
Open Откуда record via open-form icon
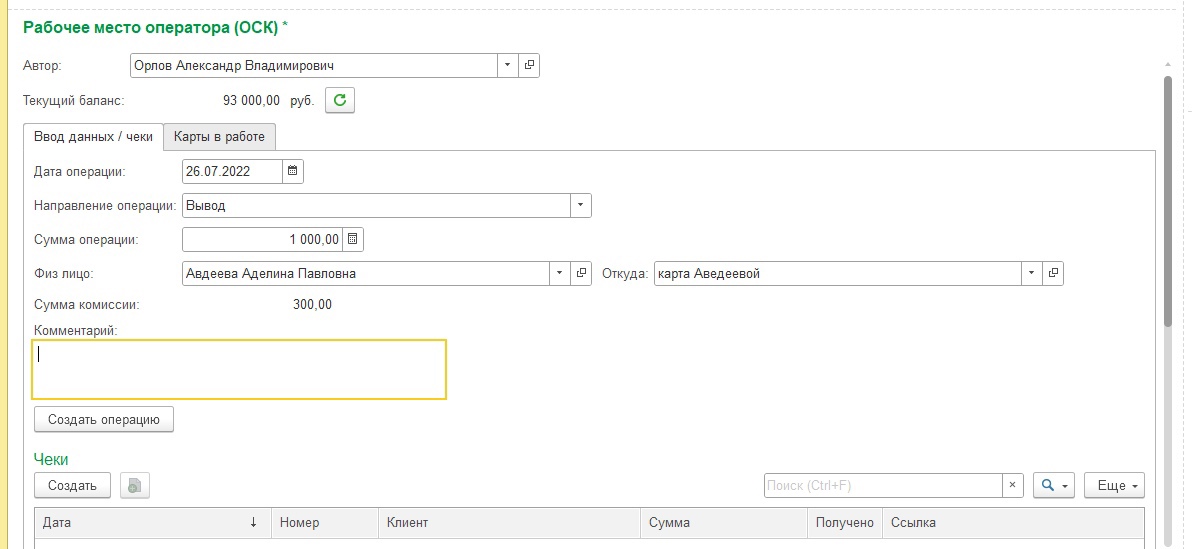point(1053,273)
